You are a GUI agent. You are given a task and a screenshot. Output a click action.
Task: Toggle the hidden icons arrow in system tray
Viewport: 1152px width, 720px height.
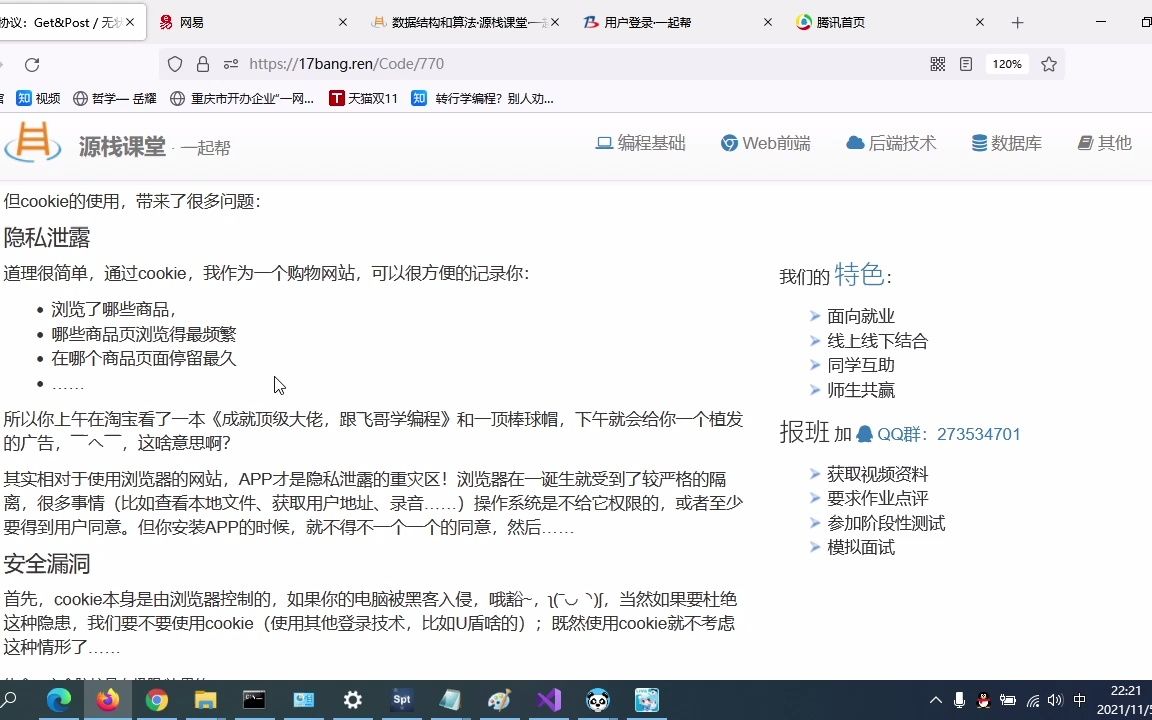pos(935,700)
